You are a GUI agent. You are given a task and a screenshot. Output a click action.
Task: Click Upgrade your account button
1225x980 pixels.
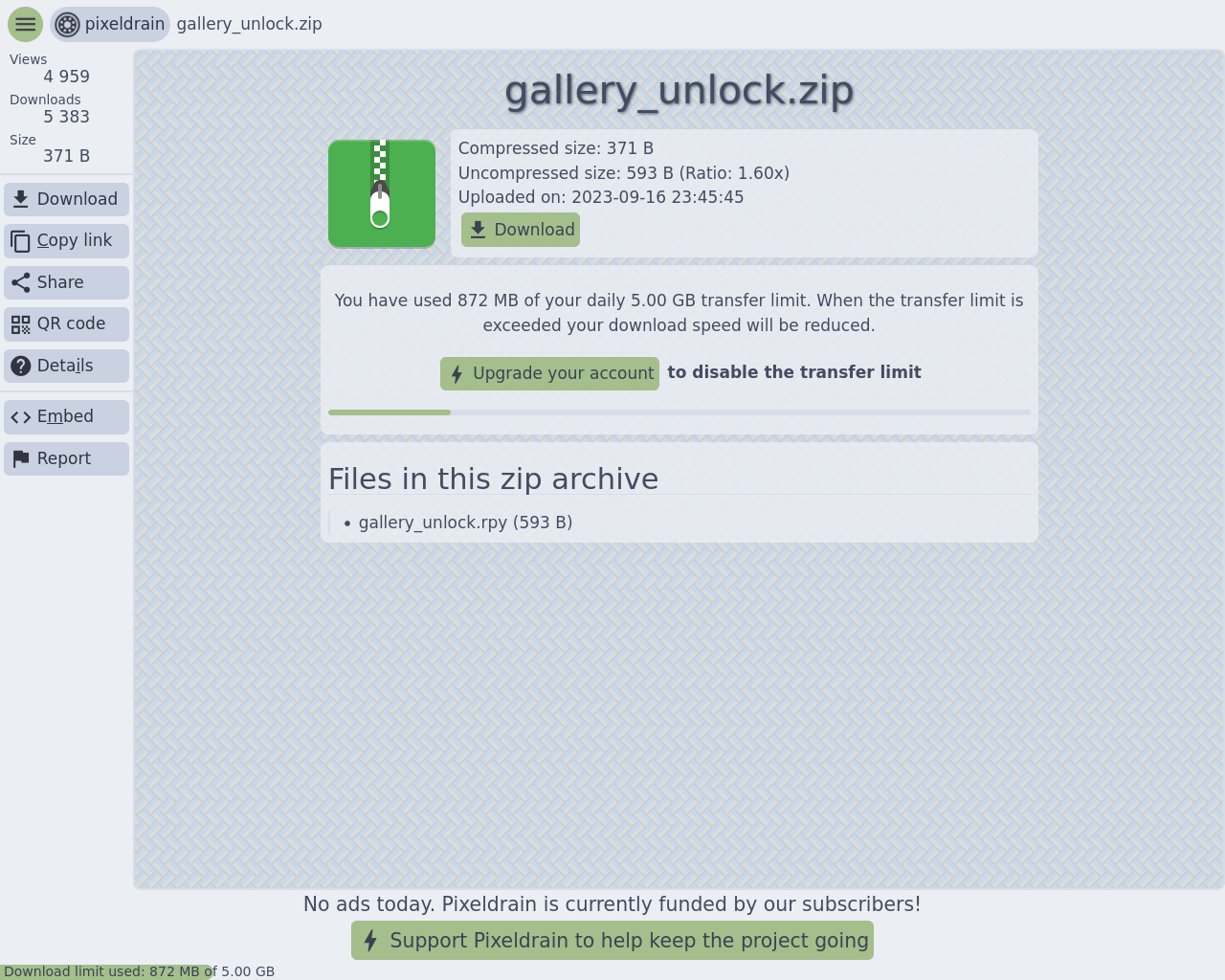(x=549, y=373)
